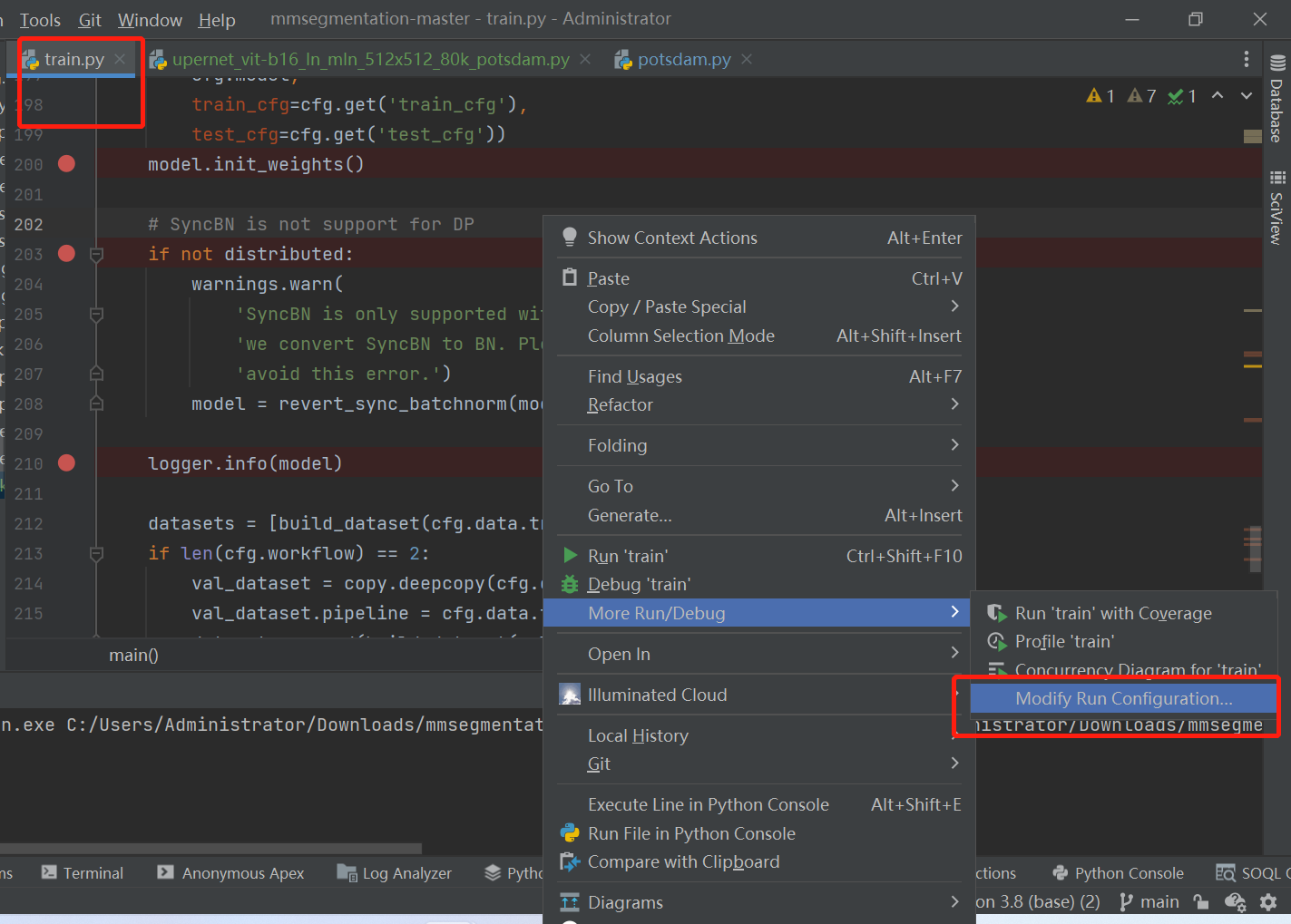
Task: Open the Python Console tool button
Action: point(1119,873)
